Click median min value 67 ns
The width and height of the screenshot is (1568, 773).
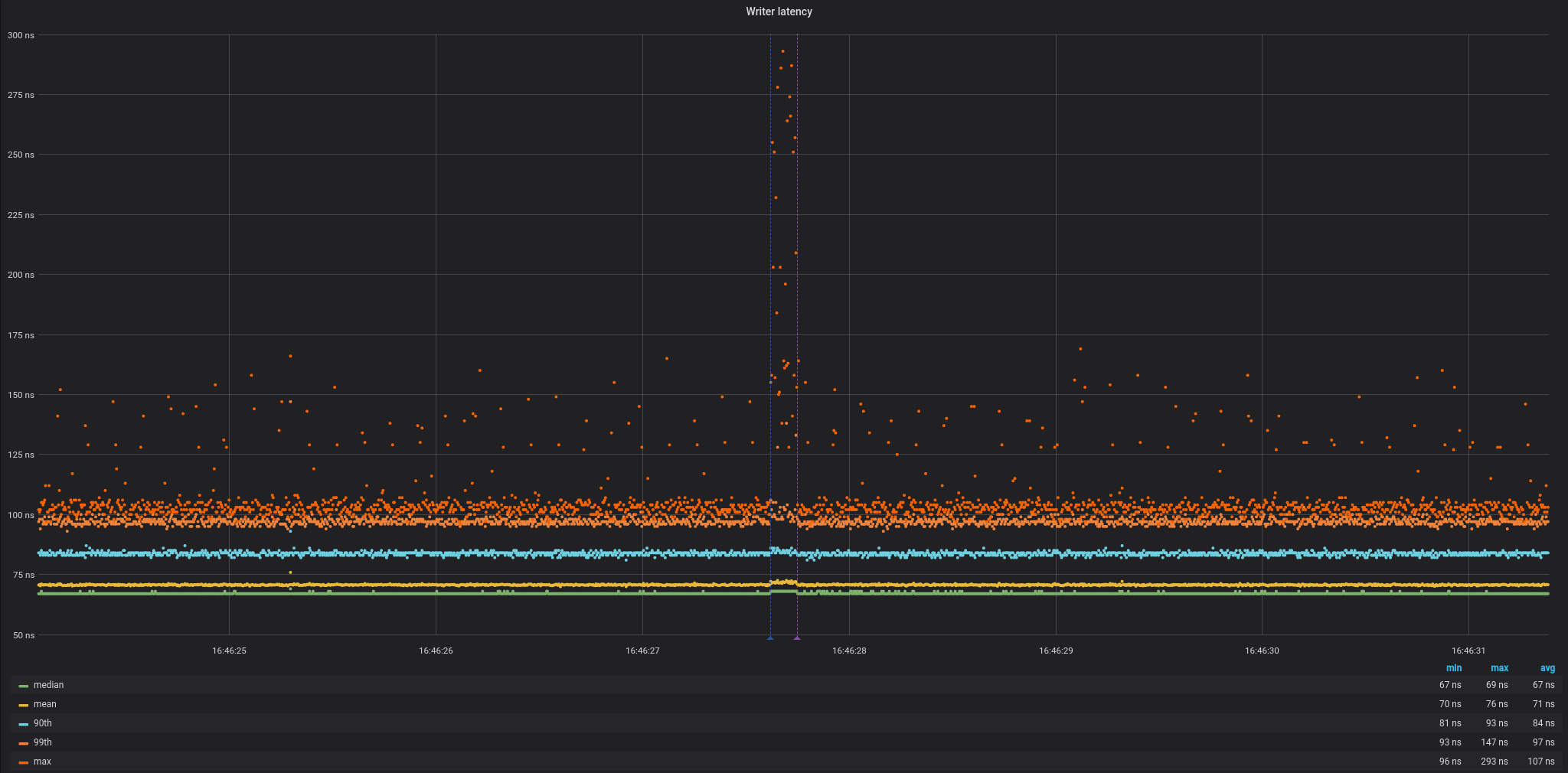[1450, 685]
